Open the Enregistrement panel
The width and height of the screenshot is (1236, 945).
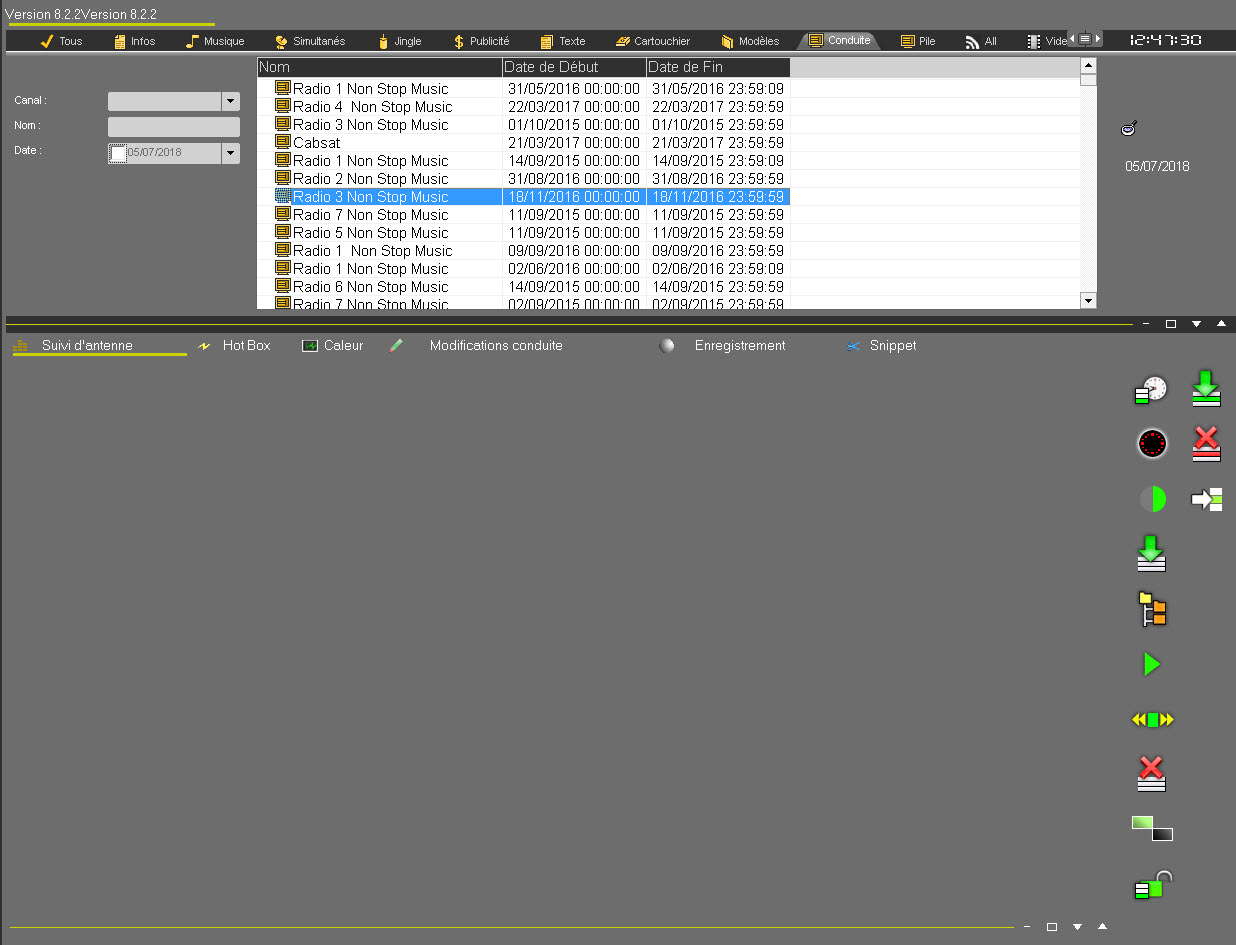click(x=739, y=346)
